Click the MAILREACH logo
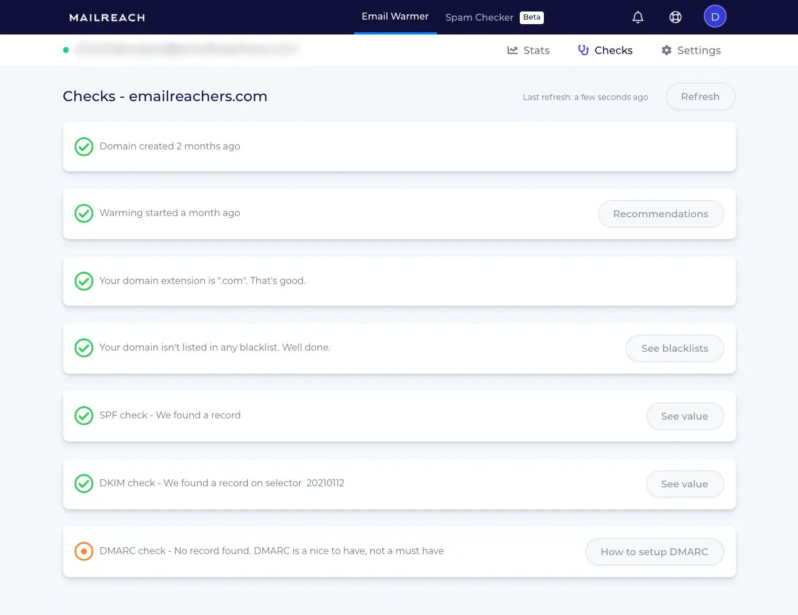This screenshot has height=615, width=798. click(x=107, y=18)
